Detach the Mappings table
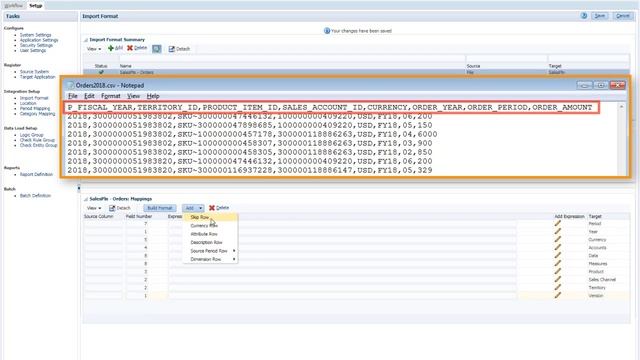The width and height of the screenshot is (640, 360). [x=120, y=208]
